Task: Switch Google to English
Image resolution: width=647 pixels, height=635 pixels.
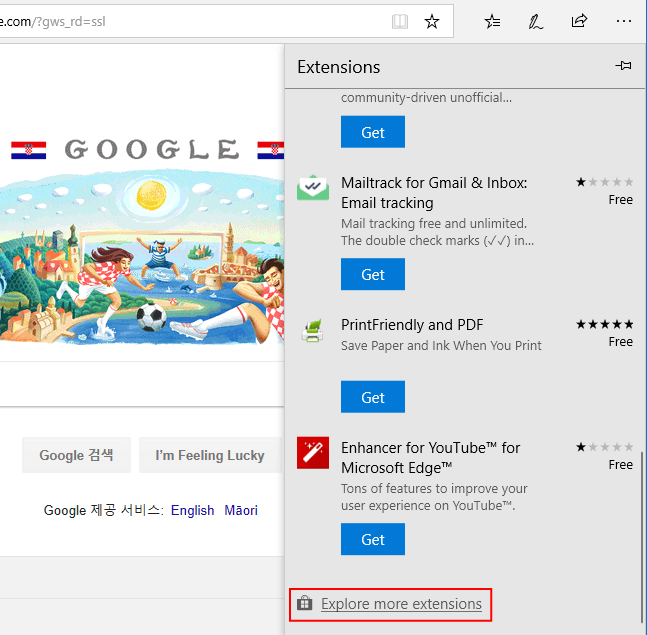Action: [192, 510]
